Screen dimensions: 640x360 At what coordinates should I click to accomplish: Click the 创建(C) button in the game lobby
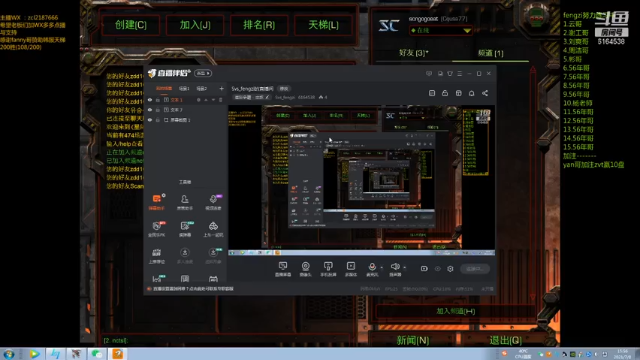pos(131,25)
